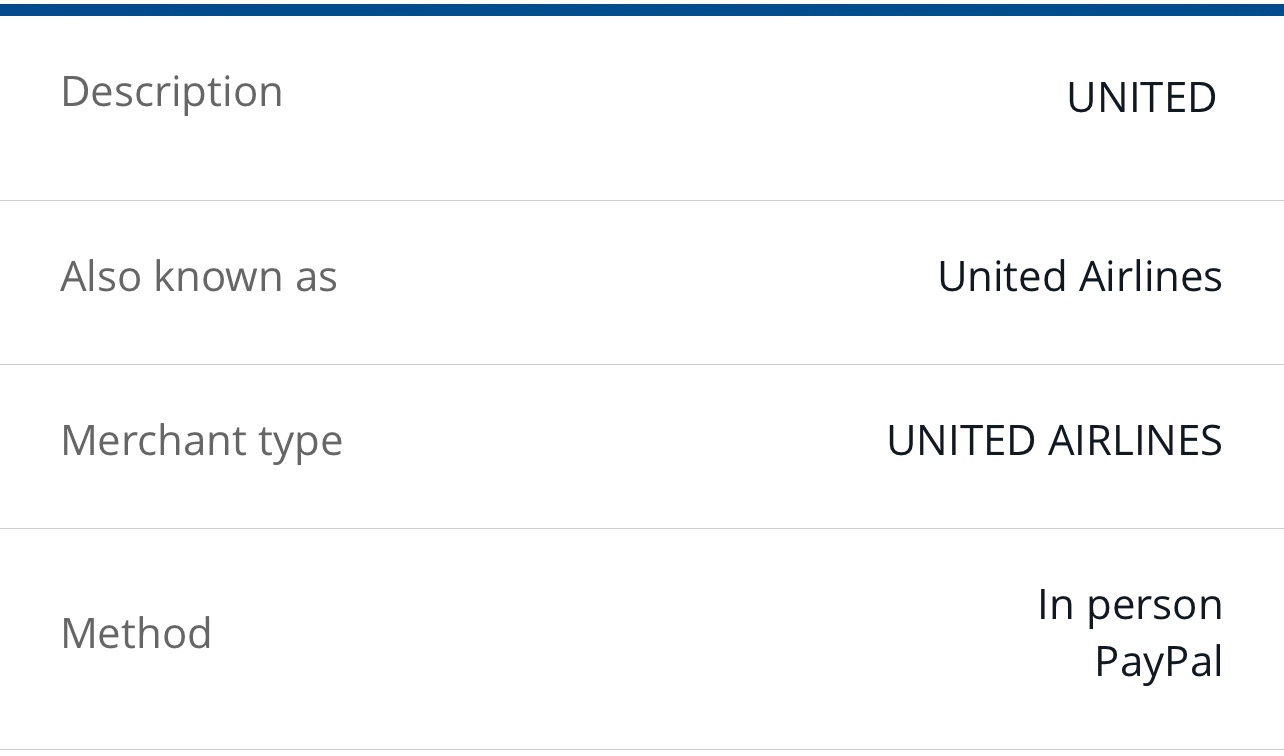Viewport: 1284px width, 756px height.
Task: Select the UNITED description value
Action: click(1141, 98)
